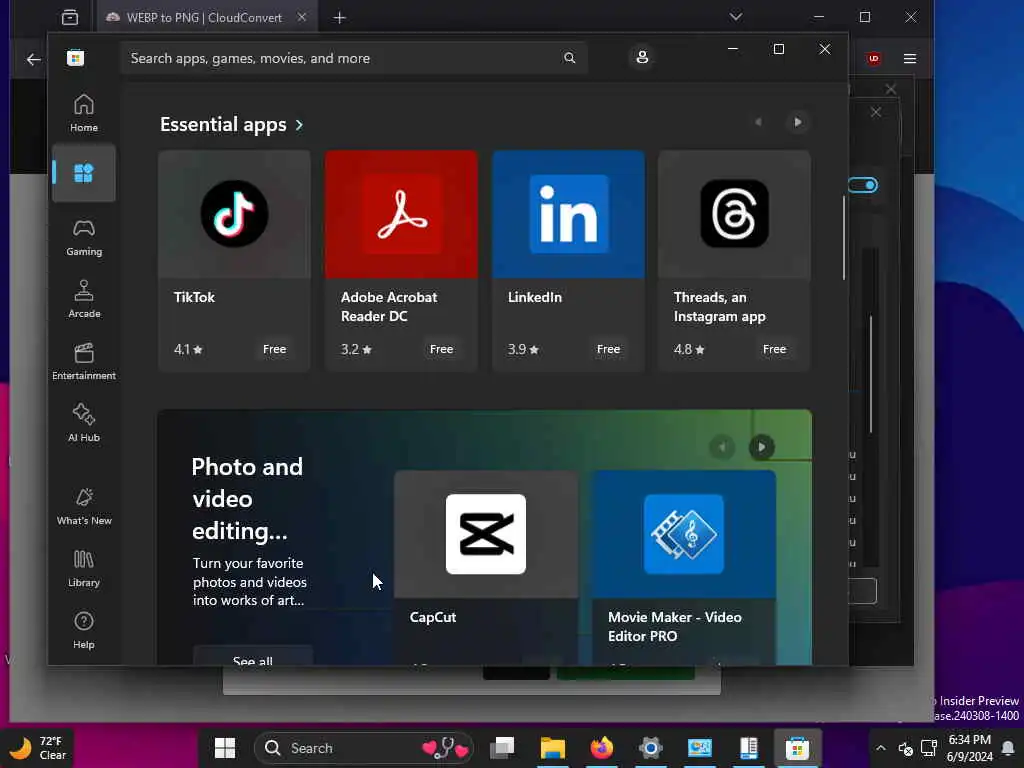Click the taskbar Search box
This screenshot has width=1024, height=768.
[x=364, y=748]
